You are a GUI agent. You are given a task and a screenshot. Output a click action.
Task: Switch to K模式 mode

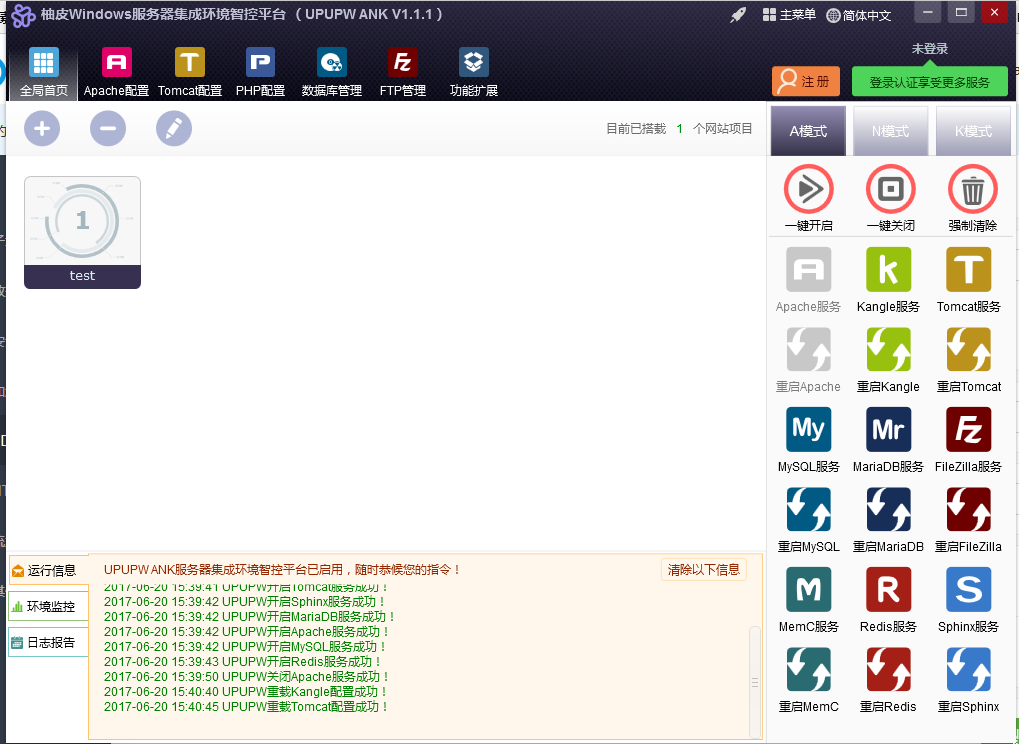(x=973, y=131)
